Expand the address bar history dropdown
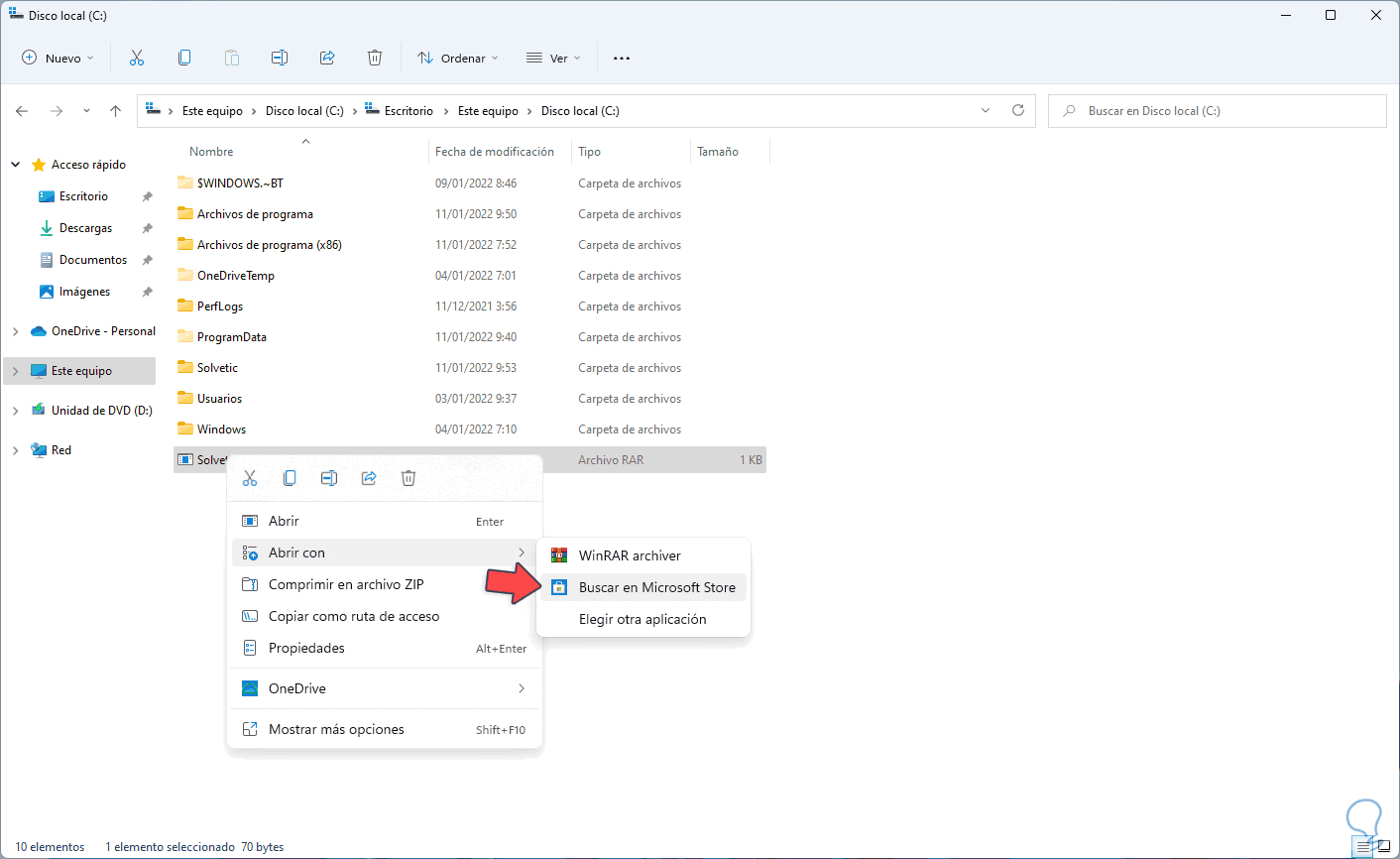Viewport: 1400px width, 859px height. point(986,110)
